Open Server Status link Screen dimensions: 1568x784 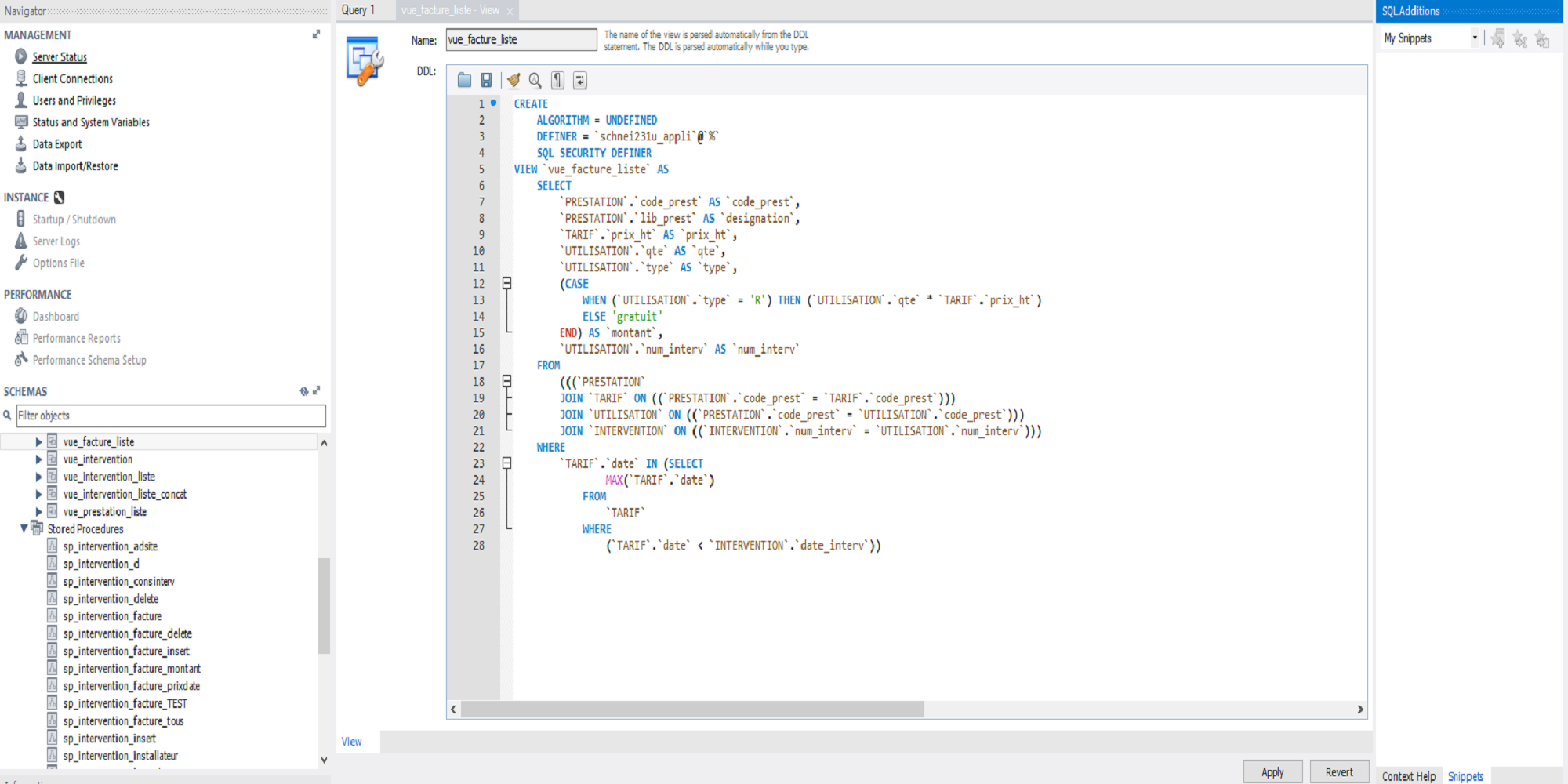(60, 56)
